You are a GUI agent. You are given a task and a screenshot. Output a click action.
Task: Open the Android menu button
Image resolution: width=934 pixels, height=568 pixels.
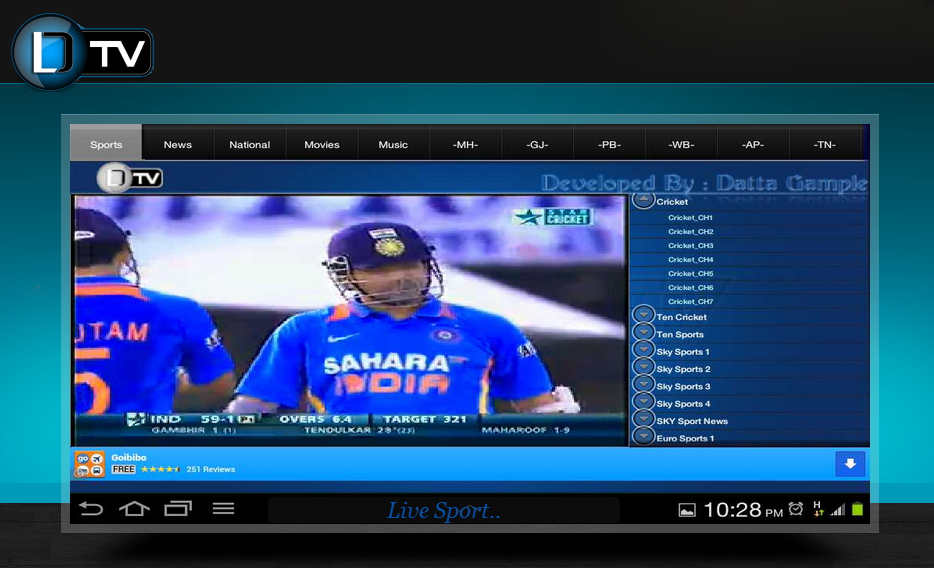(223, 508)
